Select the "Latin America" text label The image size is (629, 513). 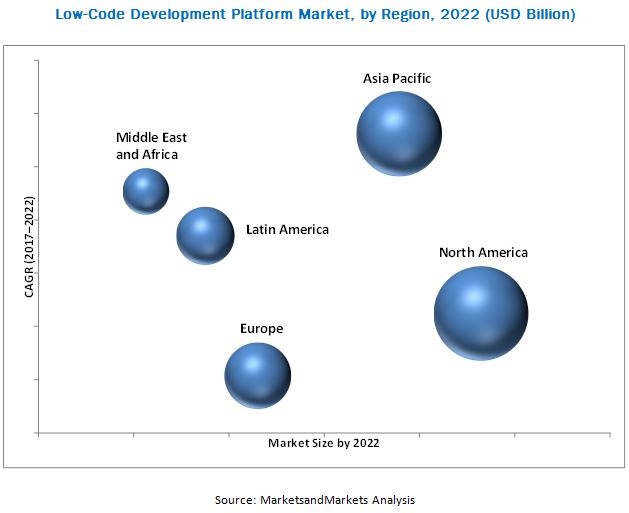click(x=287, y=230)
